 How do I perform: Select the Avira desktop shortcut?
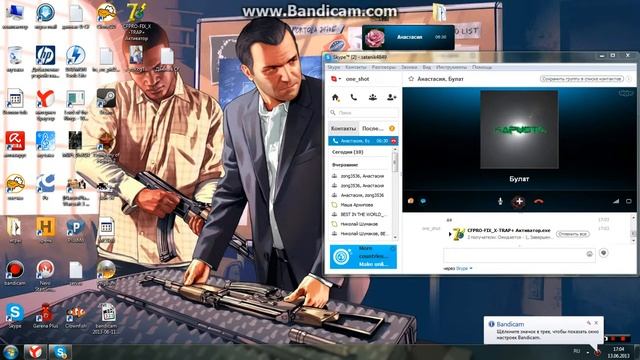pos(15,144)
